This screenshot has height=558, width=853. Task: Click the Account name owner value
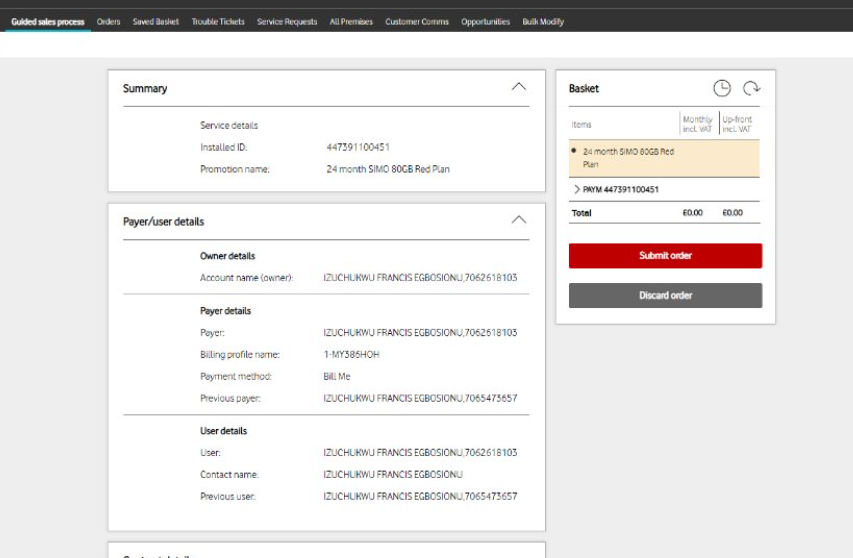coord(420,277)
